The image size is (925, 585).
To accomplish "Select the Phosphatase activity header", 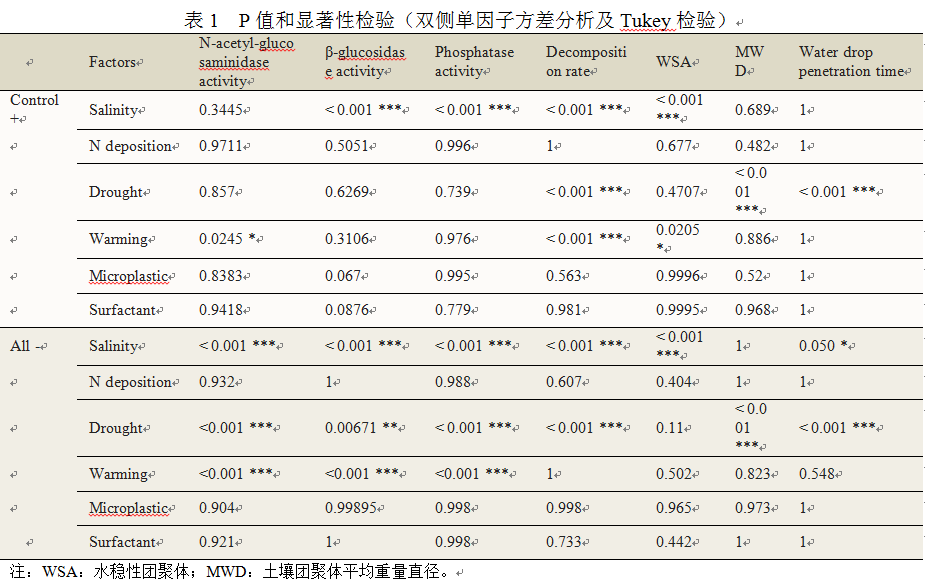I will (474, 62).
